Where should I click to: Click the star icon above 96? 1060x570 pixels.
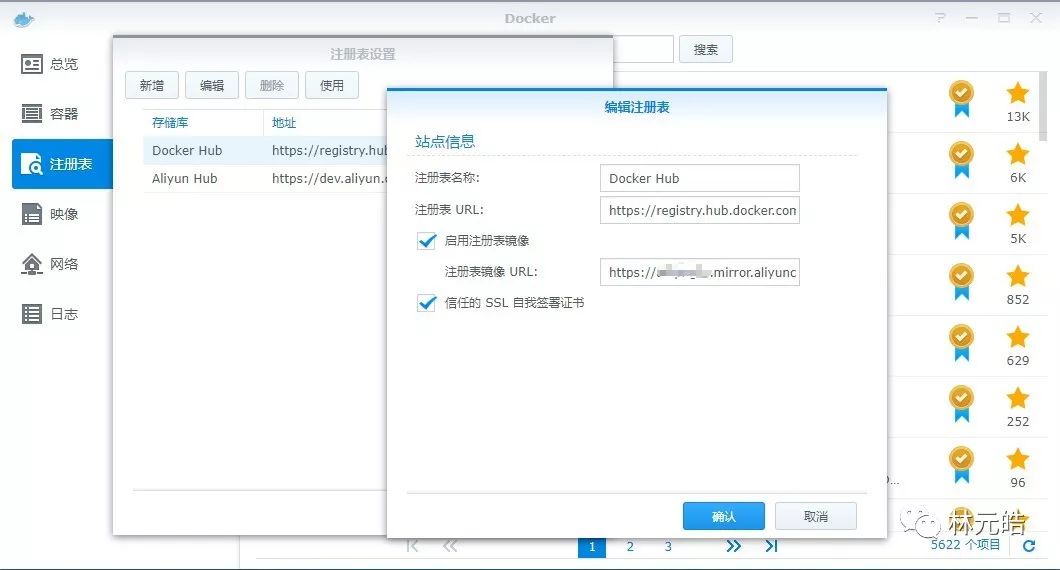[x=1017, y=459]
